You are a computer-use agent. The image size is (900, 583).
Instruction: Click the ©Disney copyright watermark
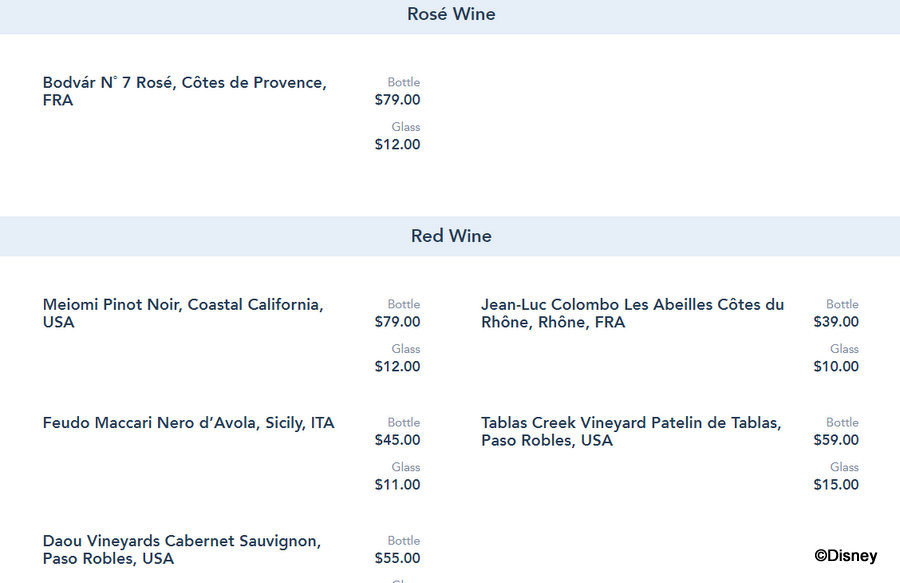click(845, 555)
